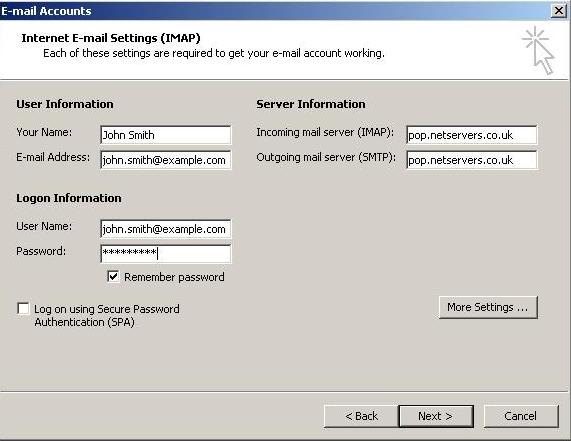
Task: Click the Server Information section heading
Action: tap(311, 104)
